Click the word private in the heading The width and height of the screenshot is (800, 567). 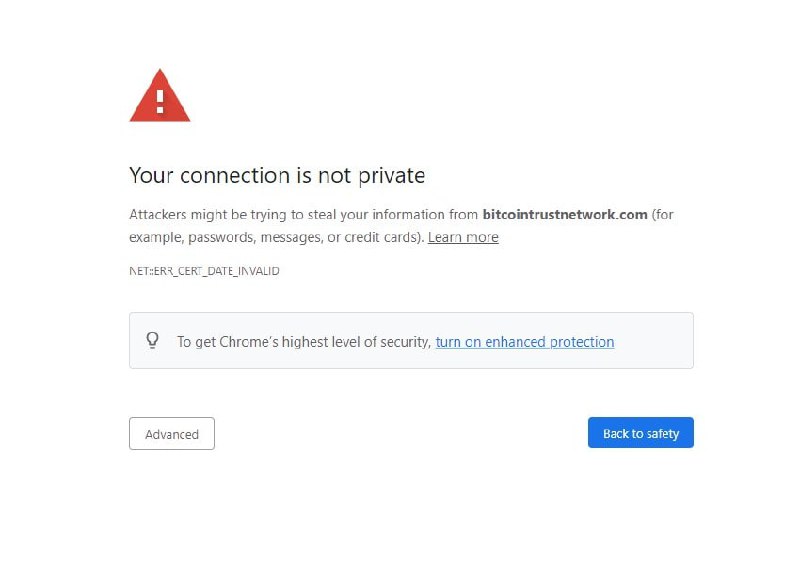[x=391, y=176]
